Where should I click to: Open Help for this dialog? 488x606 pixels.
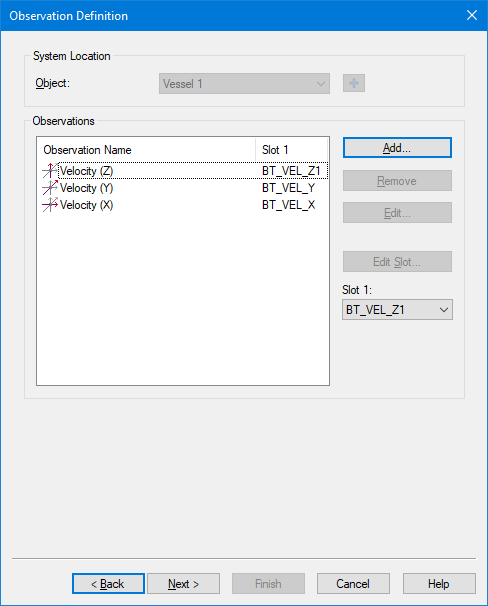tap(439, 584)
